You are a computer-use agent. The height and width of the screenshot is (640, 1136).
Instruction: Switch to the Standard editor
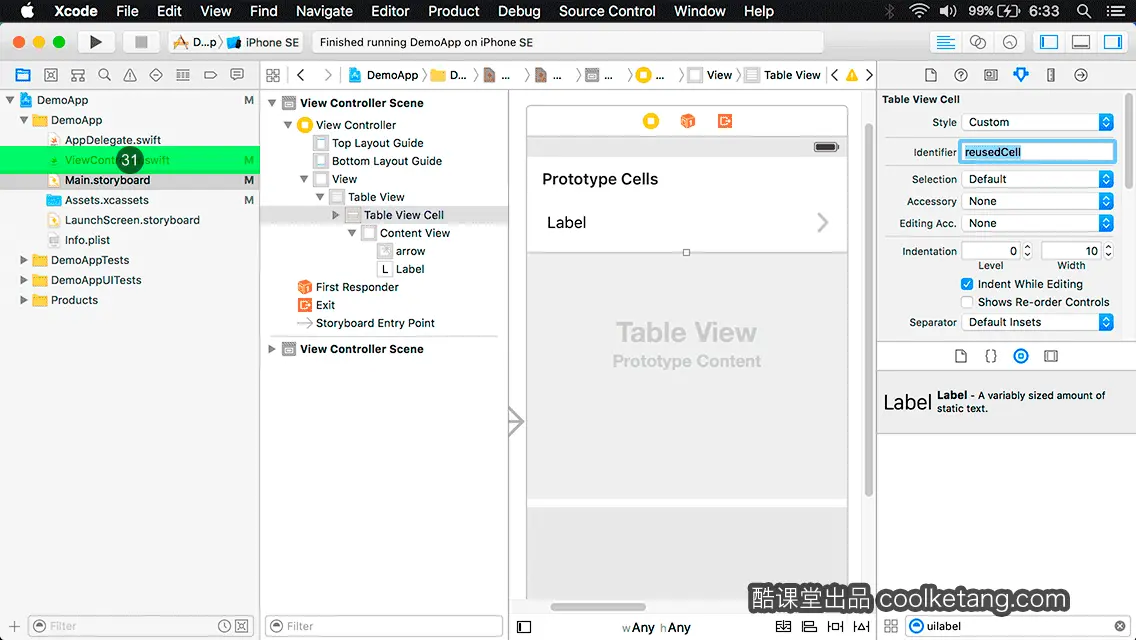pos(945,42)
